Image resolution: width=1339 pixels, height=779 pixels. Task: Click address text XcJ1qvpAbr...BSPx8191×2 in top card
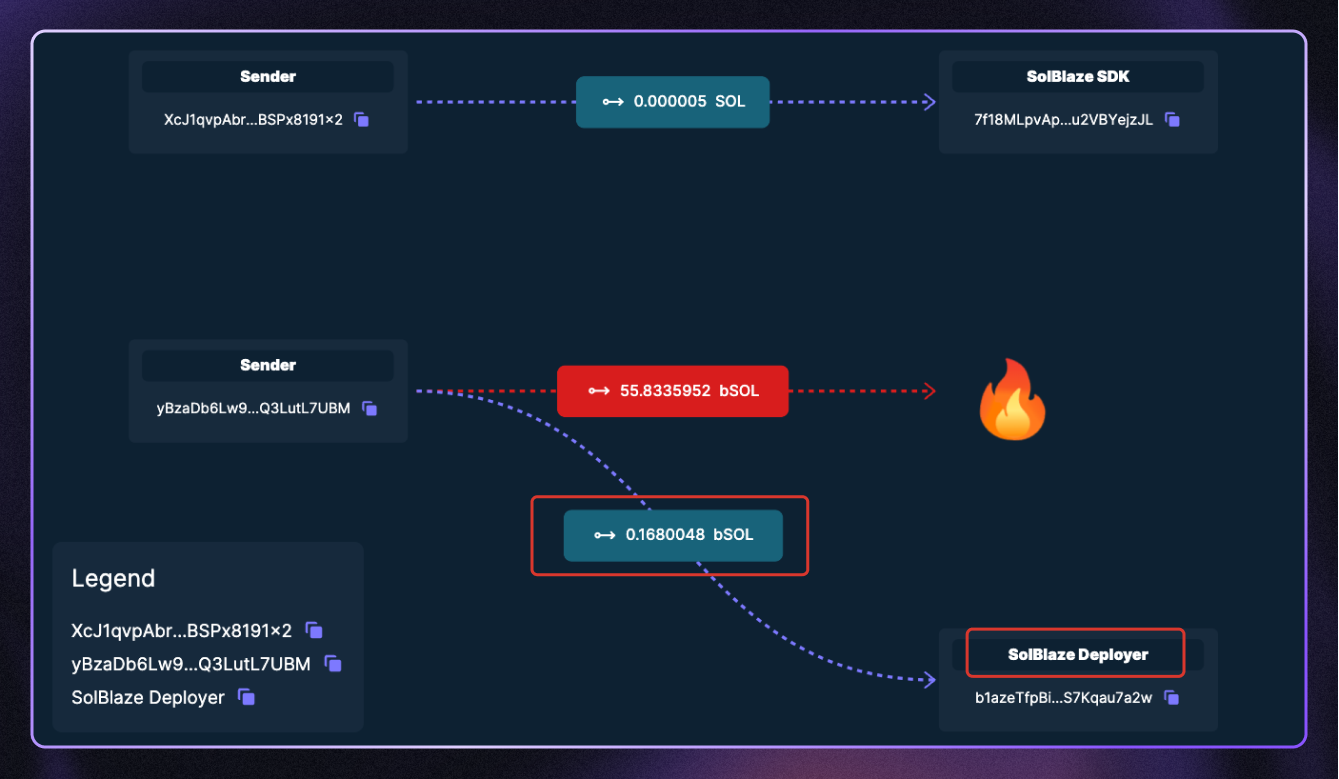254,120
